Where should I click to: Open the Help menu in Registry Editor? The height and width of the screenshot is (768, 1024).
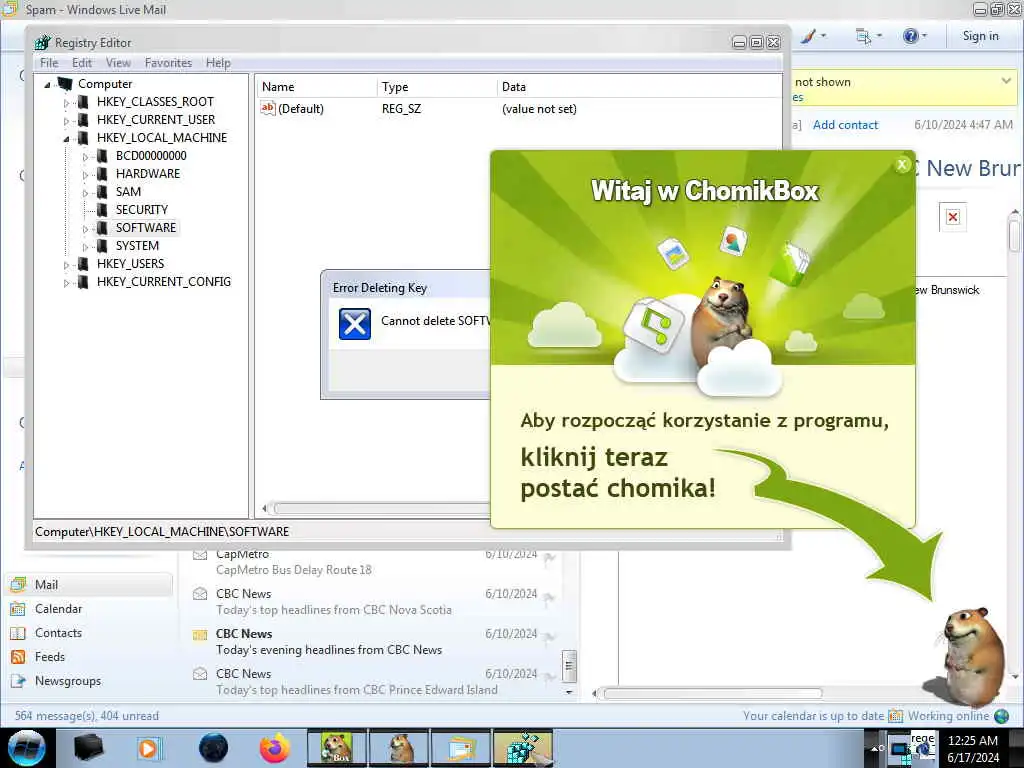pyautogui.click(x=218, y=63)
